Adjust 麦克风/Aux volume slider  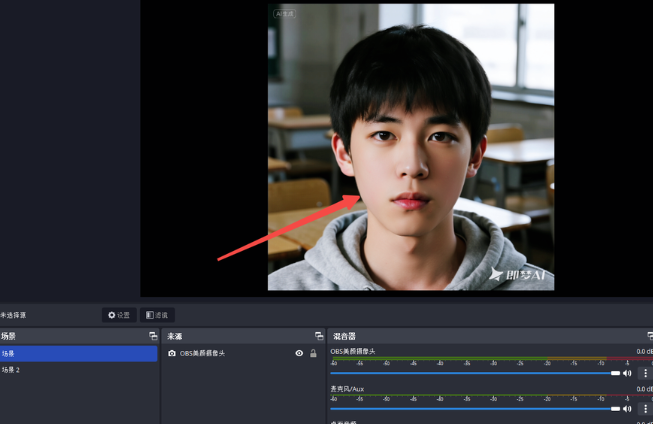point(475,409)
